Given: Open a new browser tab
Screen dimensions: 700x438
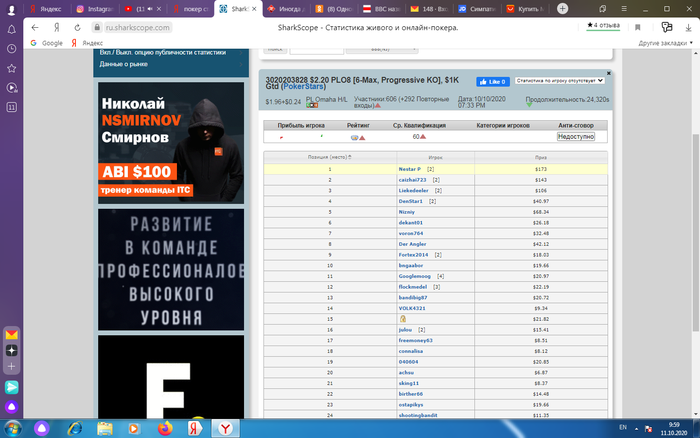Looking at the screenshot, I should [x=562, y=8].
